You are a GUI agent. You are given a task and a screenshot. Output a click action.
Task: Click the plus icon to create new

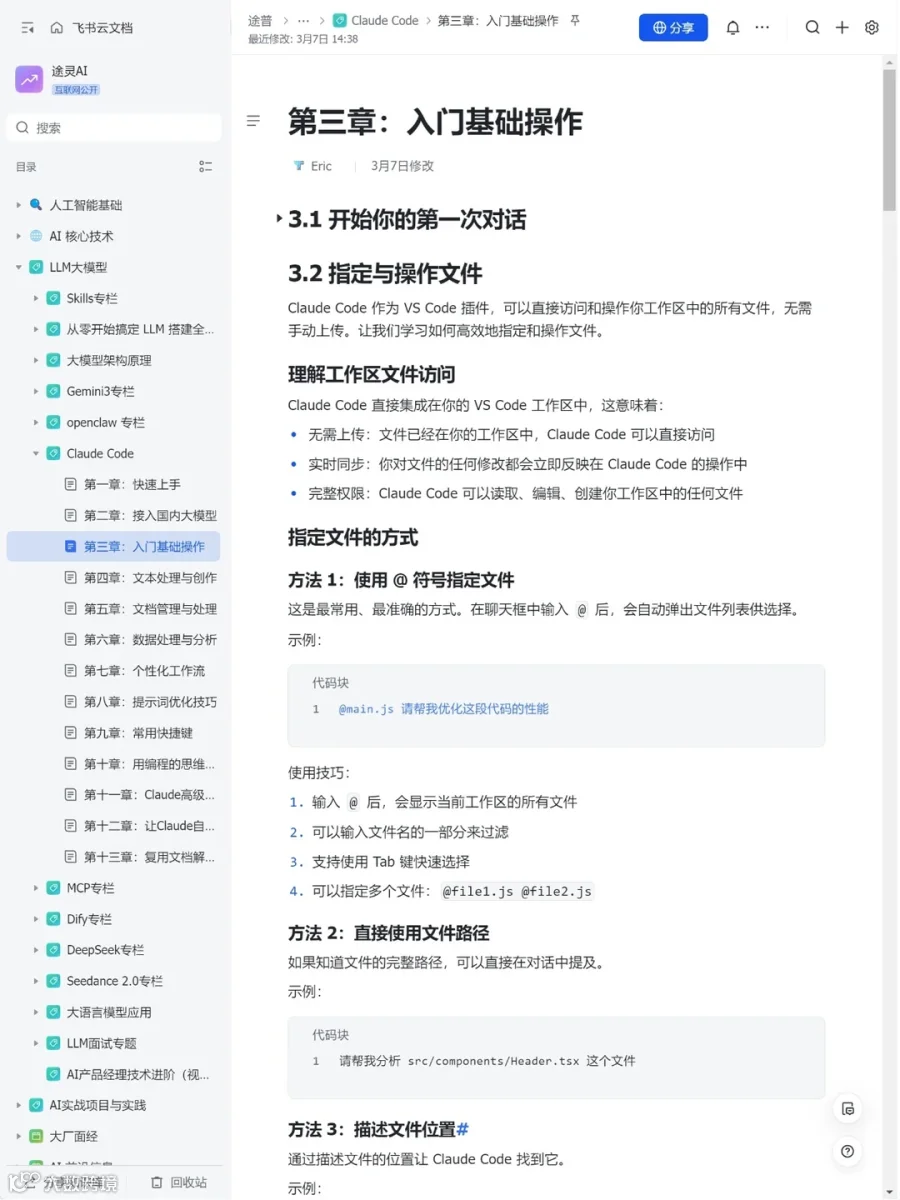[x=842, y=28]
